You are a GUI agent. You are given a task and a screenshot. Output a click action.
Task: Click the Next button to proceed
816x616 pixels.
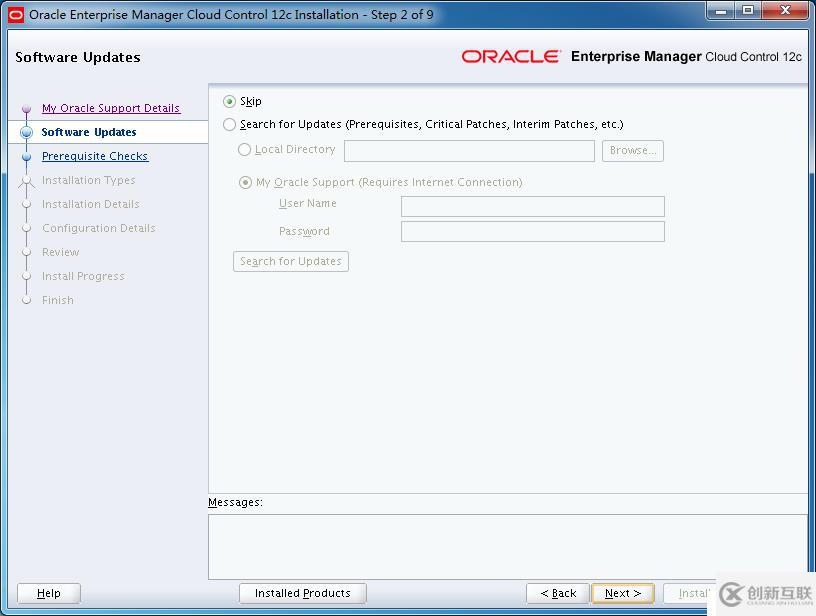coord(621,592)
